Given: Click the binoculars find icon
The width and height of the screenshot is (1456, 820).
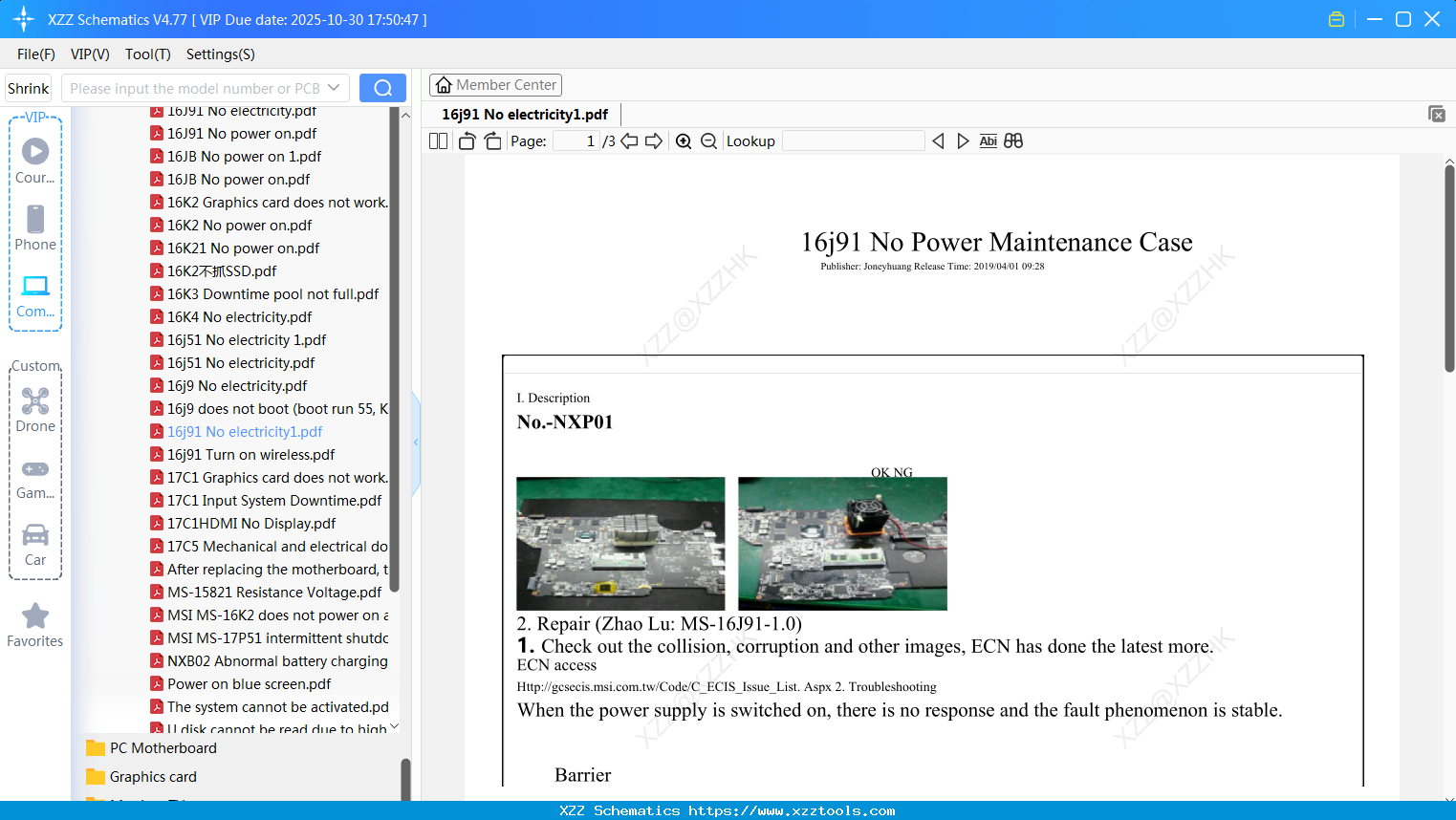Looking at the screenshot, I should (1013, 141).
